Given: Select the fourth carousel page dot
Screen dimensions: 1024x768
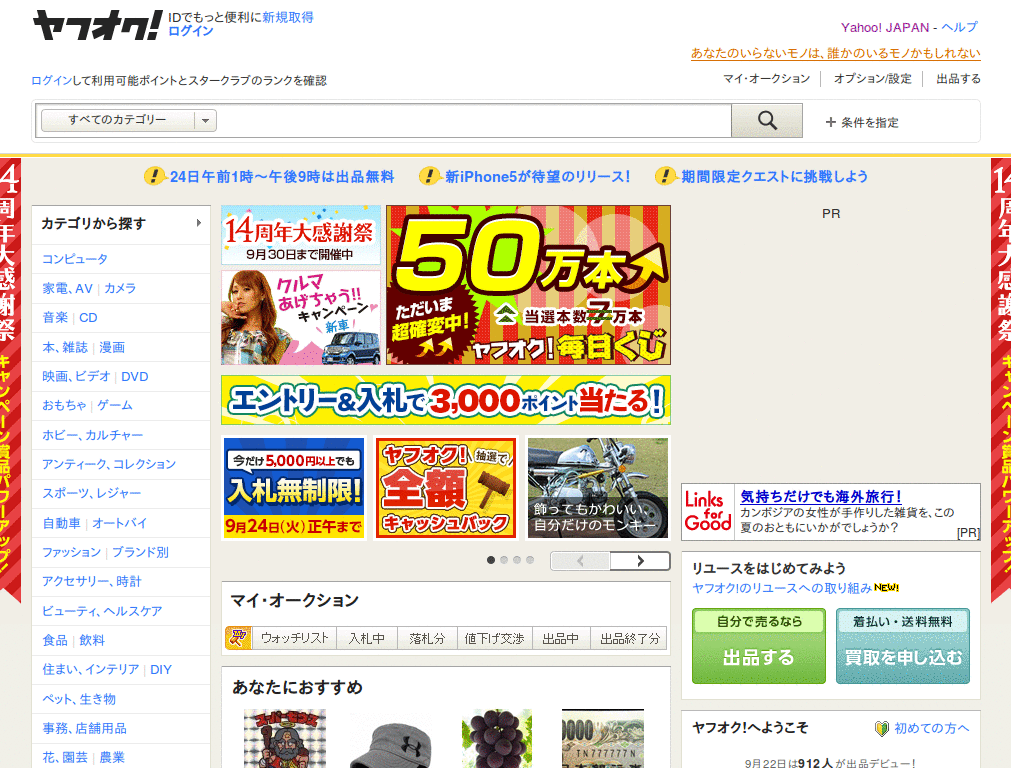Looking at the screenshot, I should coord(530,560).
